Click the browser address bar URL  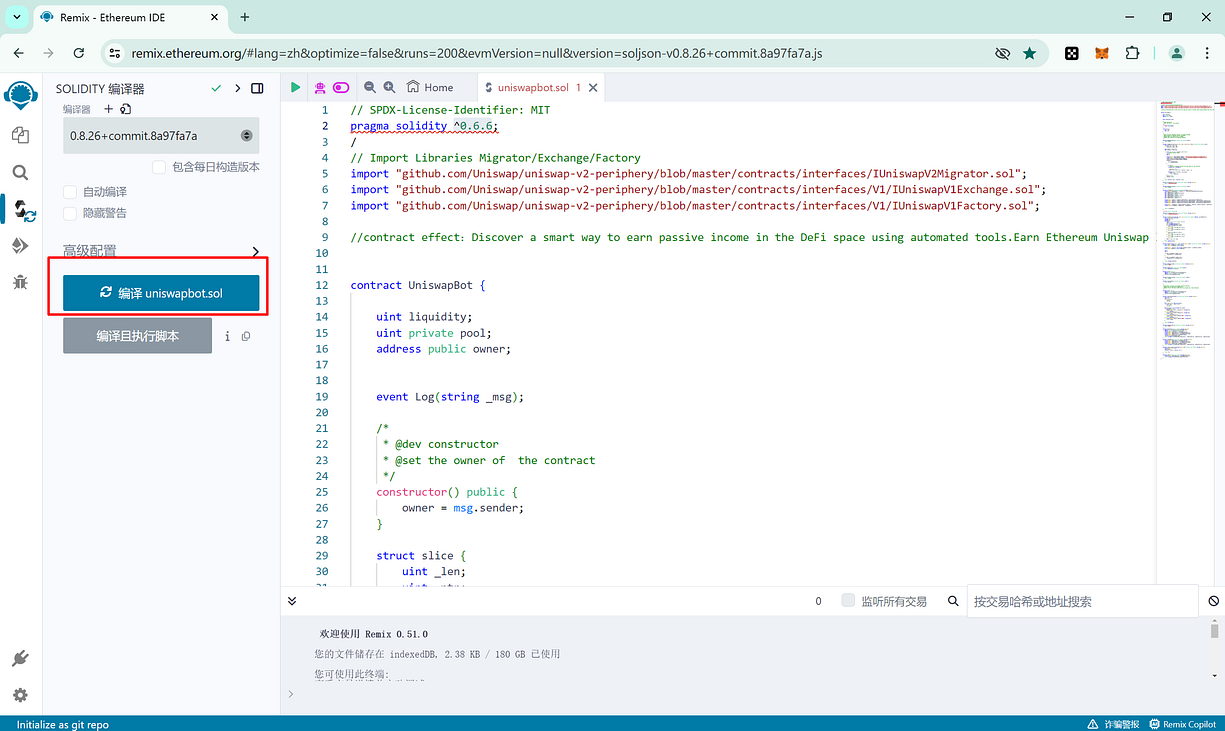(x=477, y=53)
